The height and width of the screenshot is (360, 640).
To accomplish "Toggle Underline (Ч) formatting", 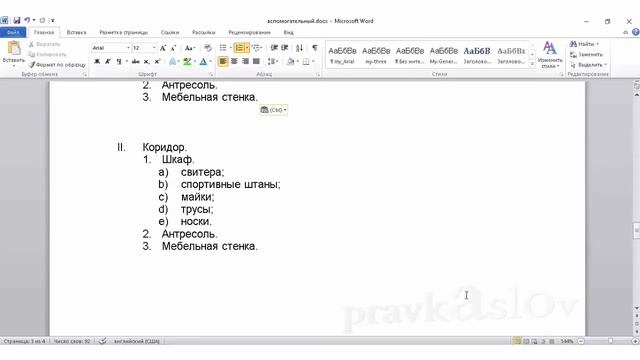I will coord(119,62).
